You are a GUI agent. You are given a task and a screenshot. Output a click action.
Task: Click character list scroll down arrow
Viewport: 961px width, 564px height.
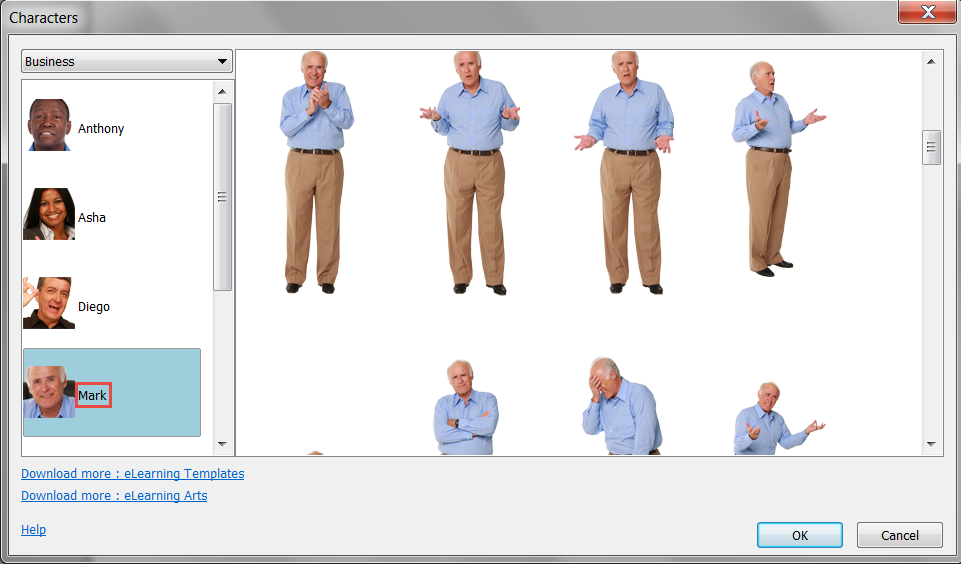(222, 444)
